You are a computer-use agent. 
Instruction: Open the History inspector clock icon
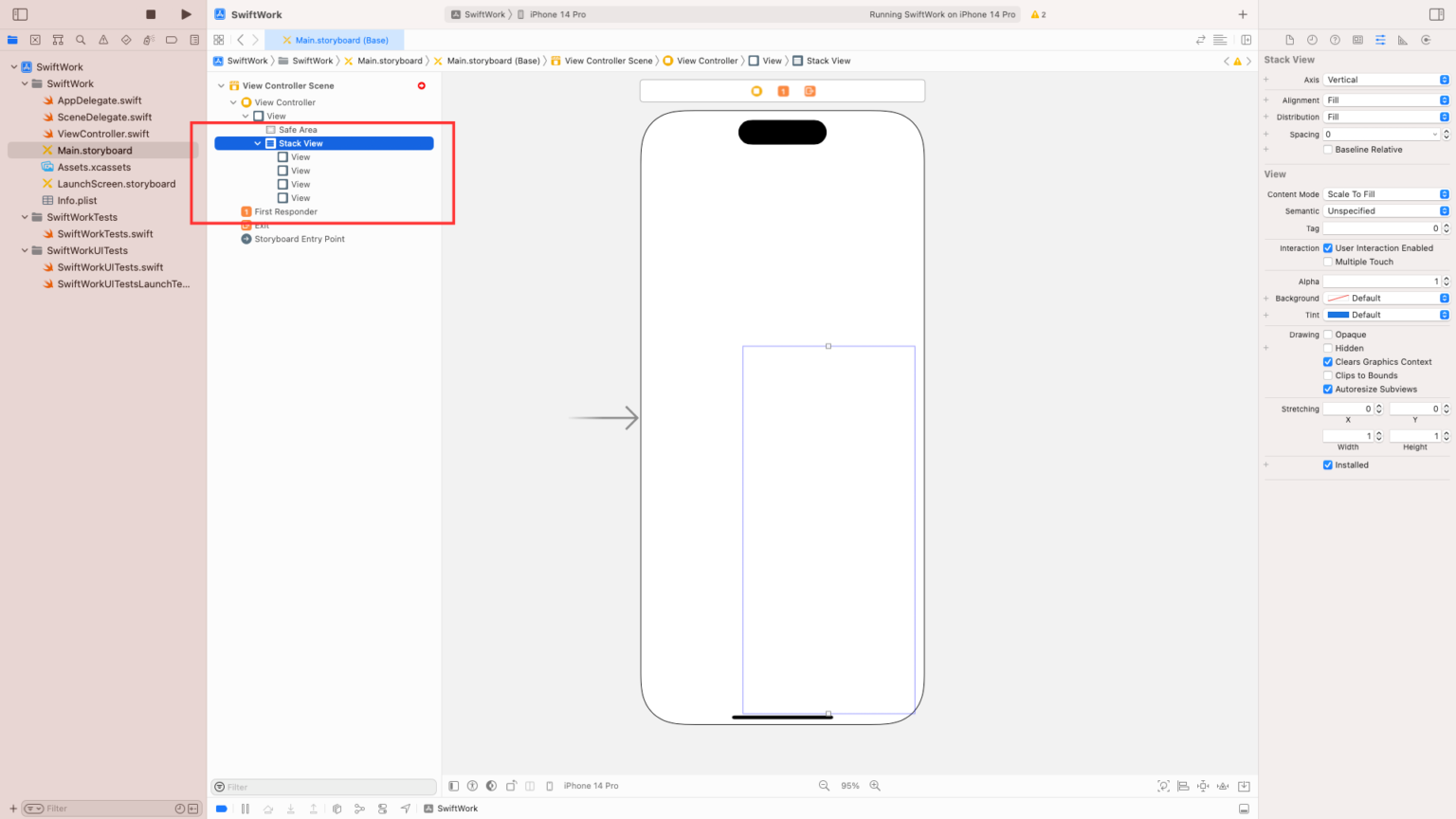tap(1311, 40)
